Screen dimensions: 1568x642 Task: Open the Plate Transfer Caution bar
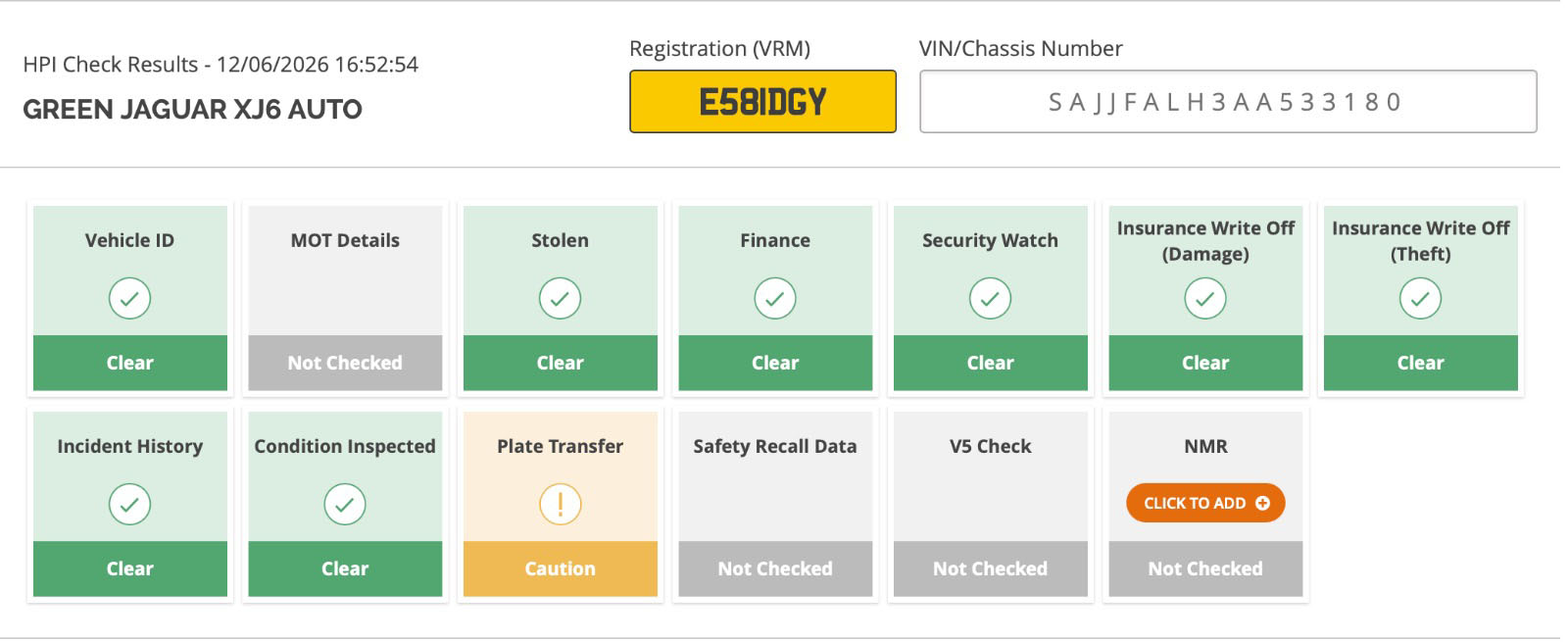[x=560, y=568]
